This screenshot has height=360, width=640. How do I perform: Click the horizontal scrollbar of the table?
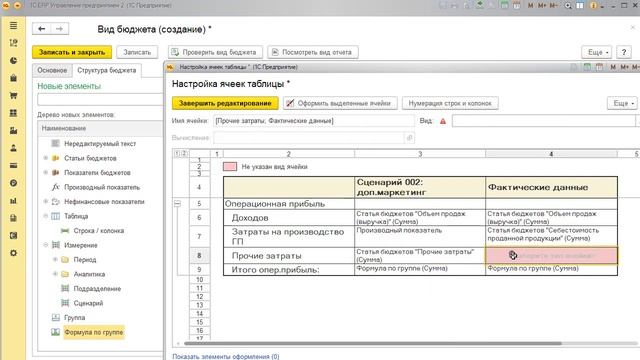point(373,343)
